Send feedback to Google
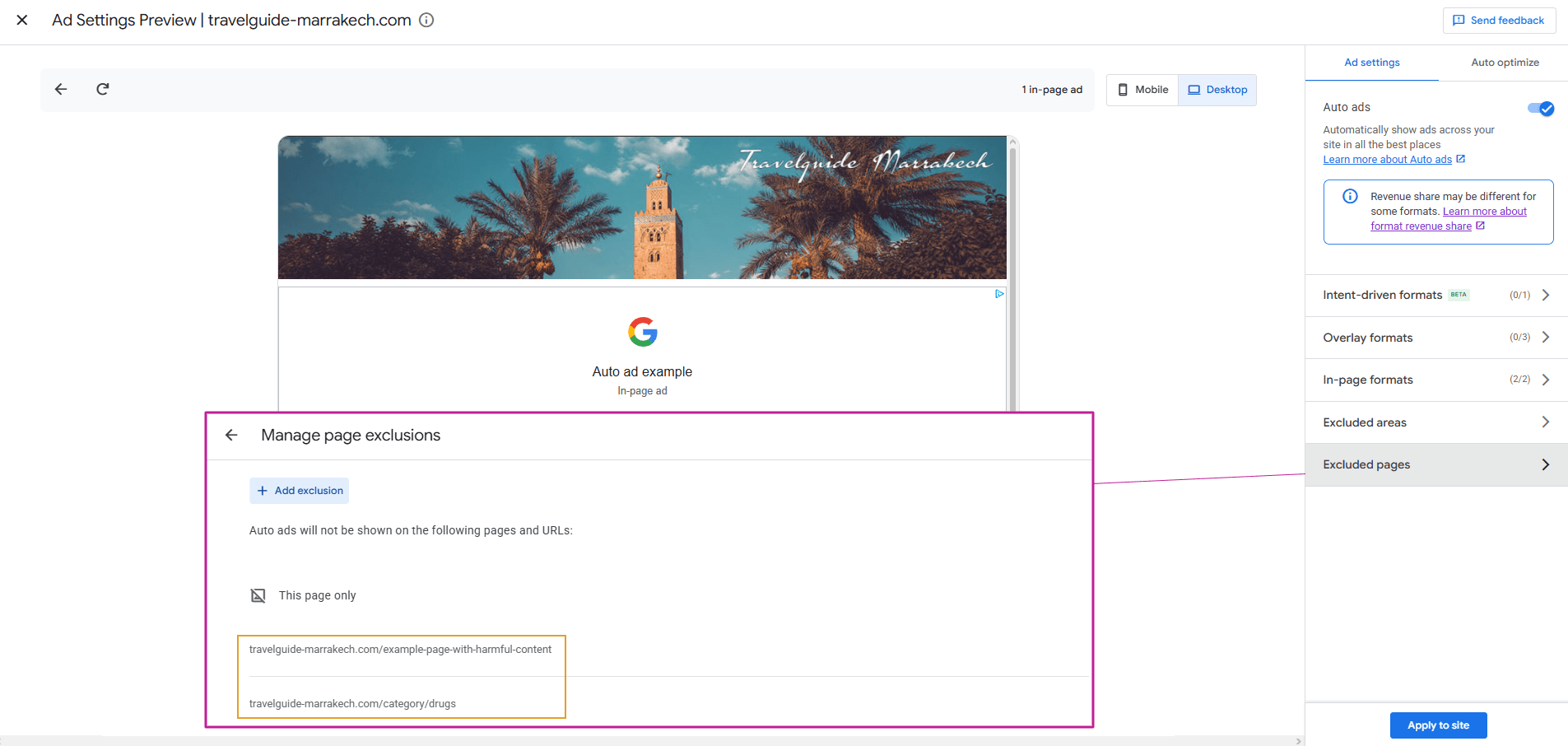This screenshot has width=1568, height=746. click(1499, 21)
